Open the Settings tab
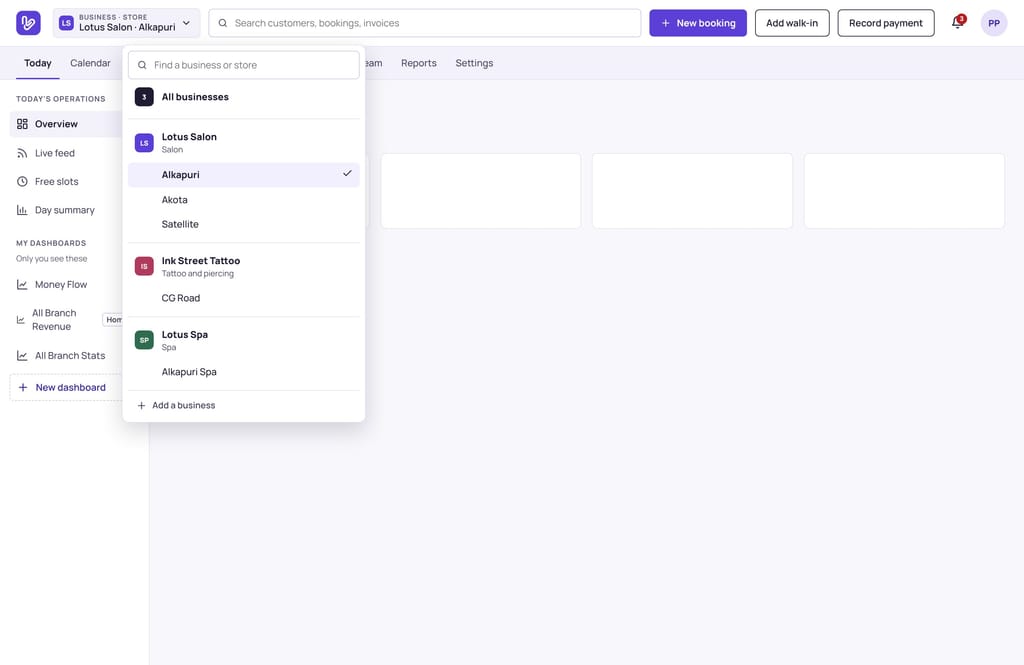Image resolution: width=1024 pixels, height=665 pixels. coord(474,63)
